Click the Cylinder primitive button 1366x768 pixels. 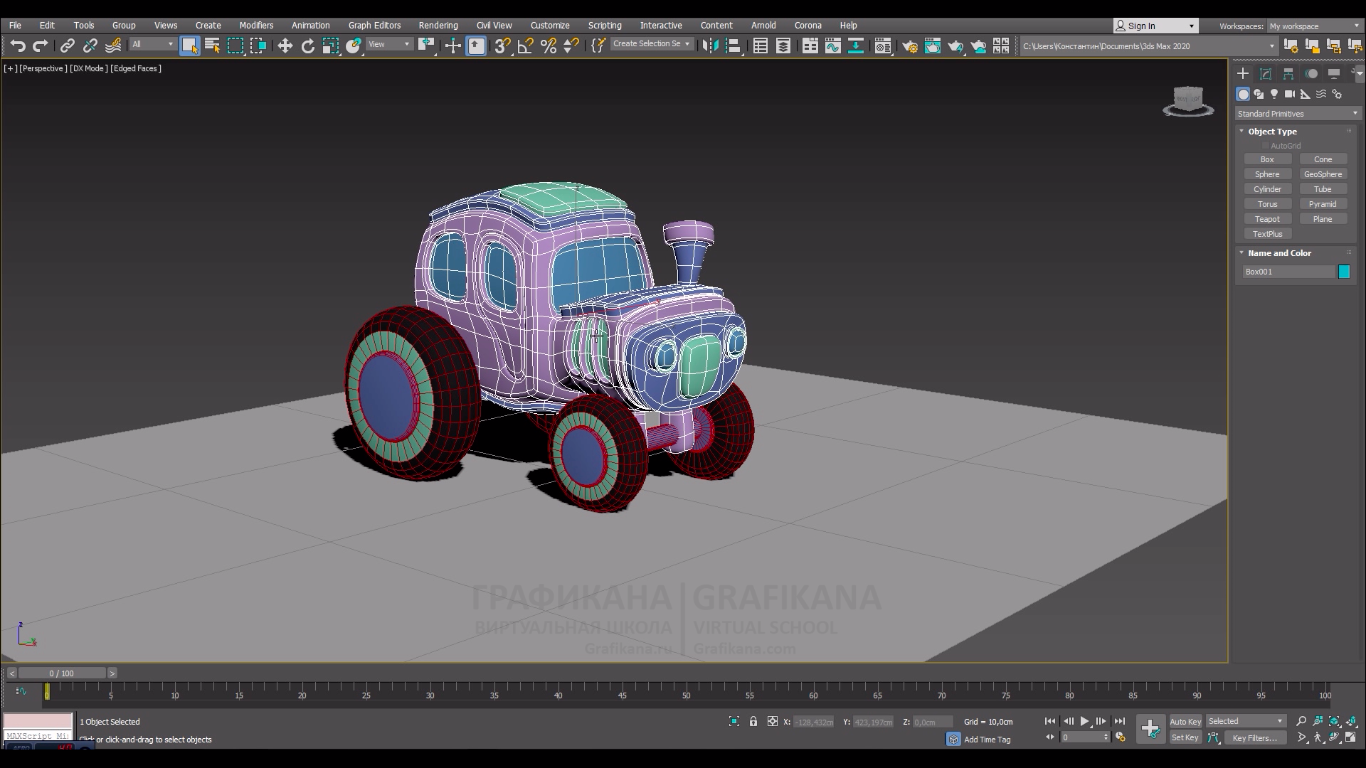[x=1267, y=189]
